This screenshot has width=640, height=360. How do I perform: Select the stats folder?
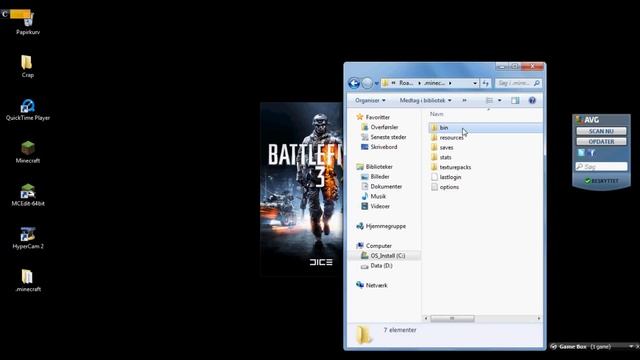[441, 157]
